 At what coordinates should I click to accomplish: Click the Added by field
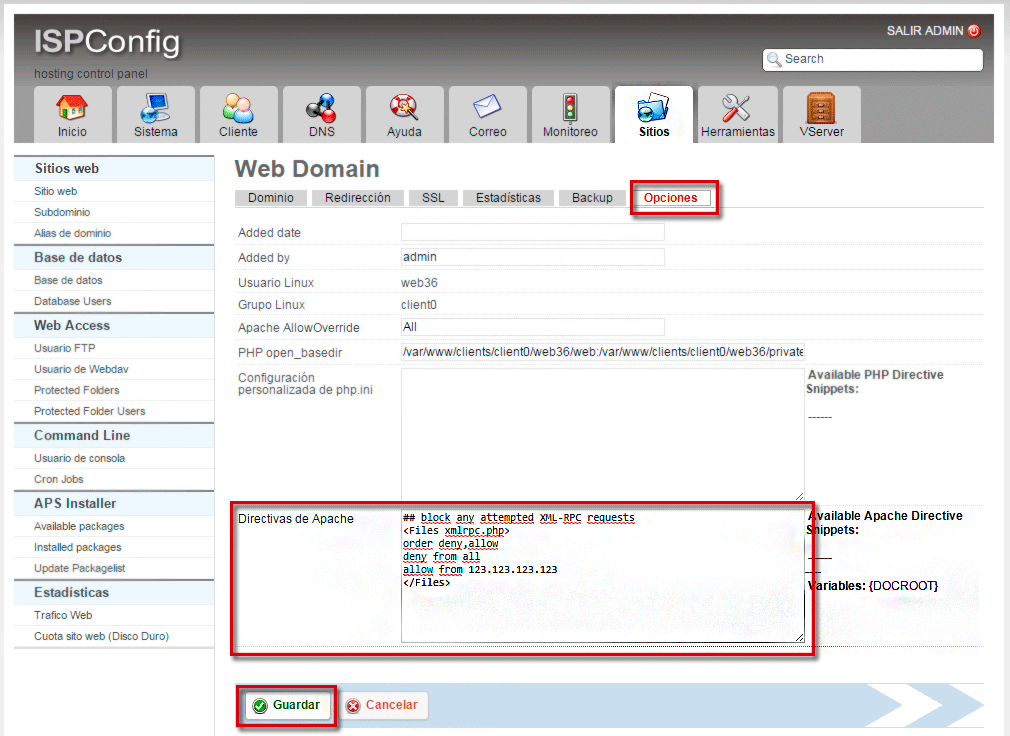[x=532, y=257]
